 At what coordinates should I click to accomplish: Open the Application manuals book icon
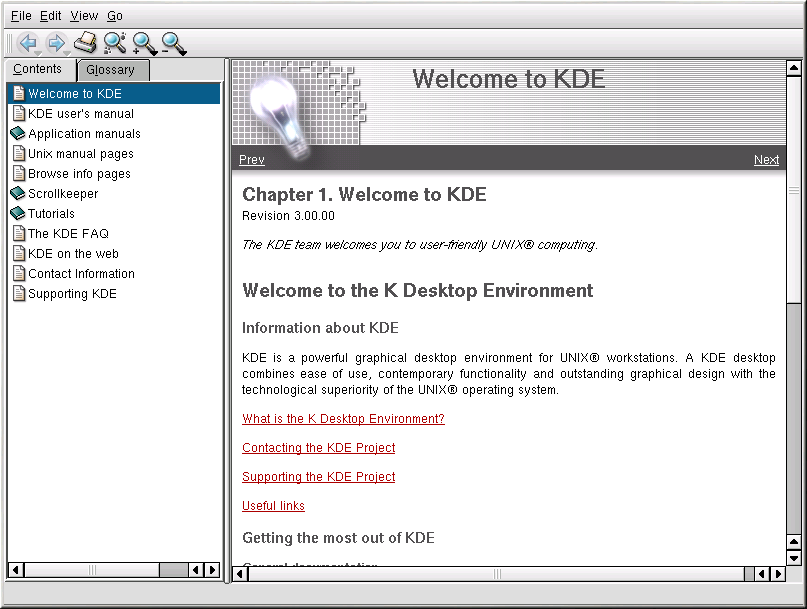tap(18, 134)
